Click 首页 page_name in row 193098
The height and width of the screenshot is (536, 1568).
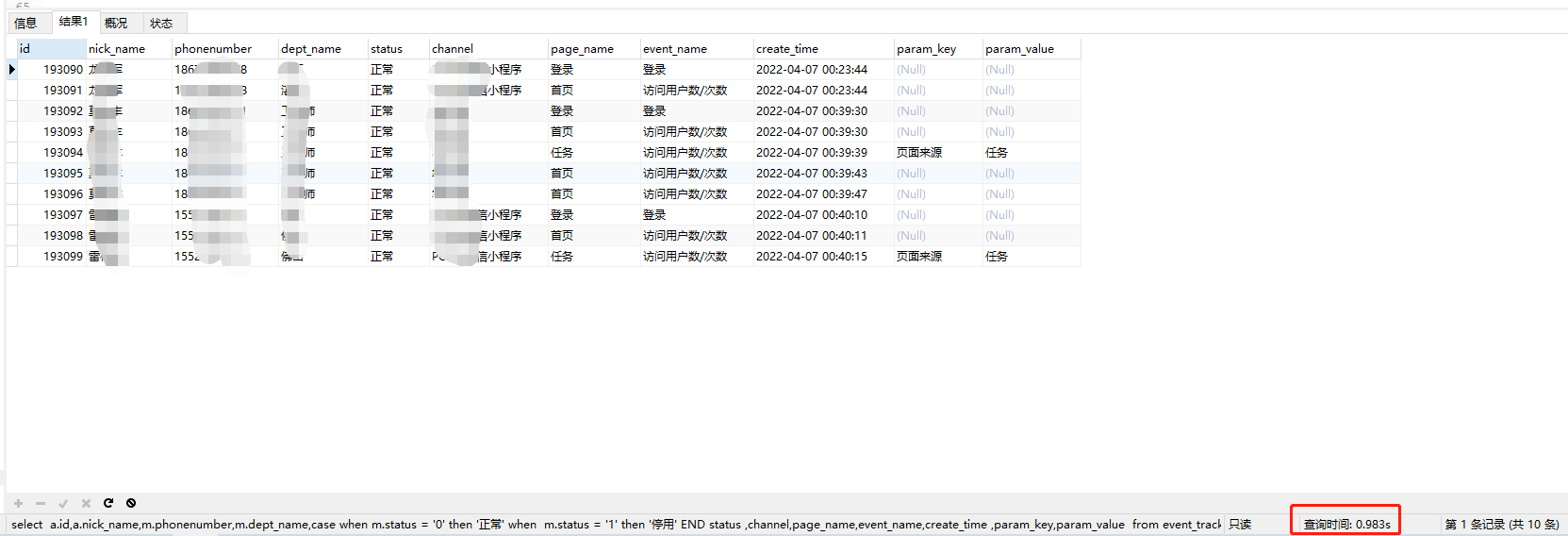tap(594, 235)
